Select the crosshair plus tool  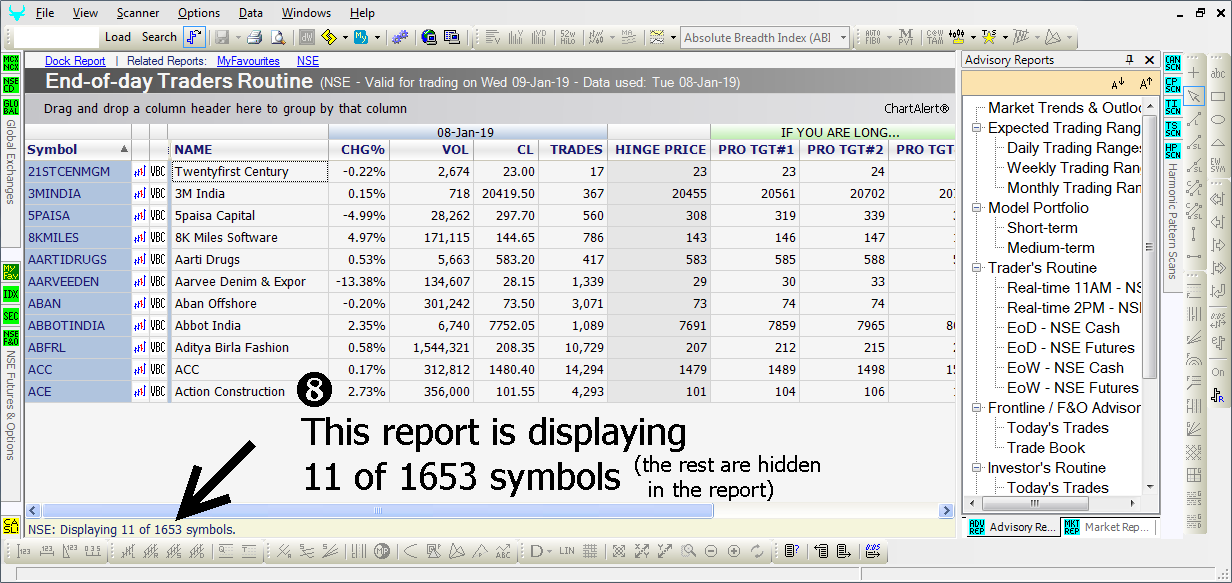pos(1193,74)
